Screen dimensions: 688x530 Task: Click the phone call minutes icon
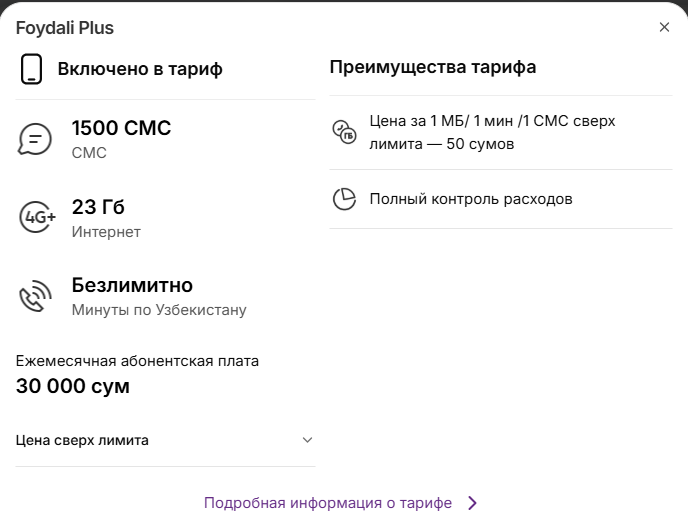point(34,296)
